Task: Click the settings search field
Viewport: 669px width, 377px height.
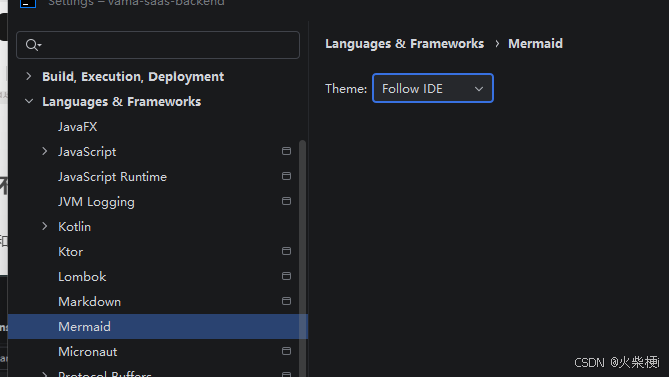Action: pos(158,45)
